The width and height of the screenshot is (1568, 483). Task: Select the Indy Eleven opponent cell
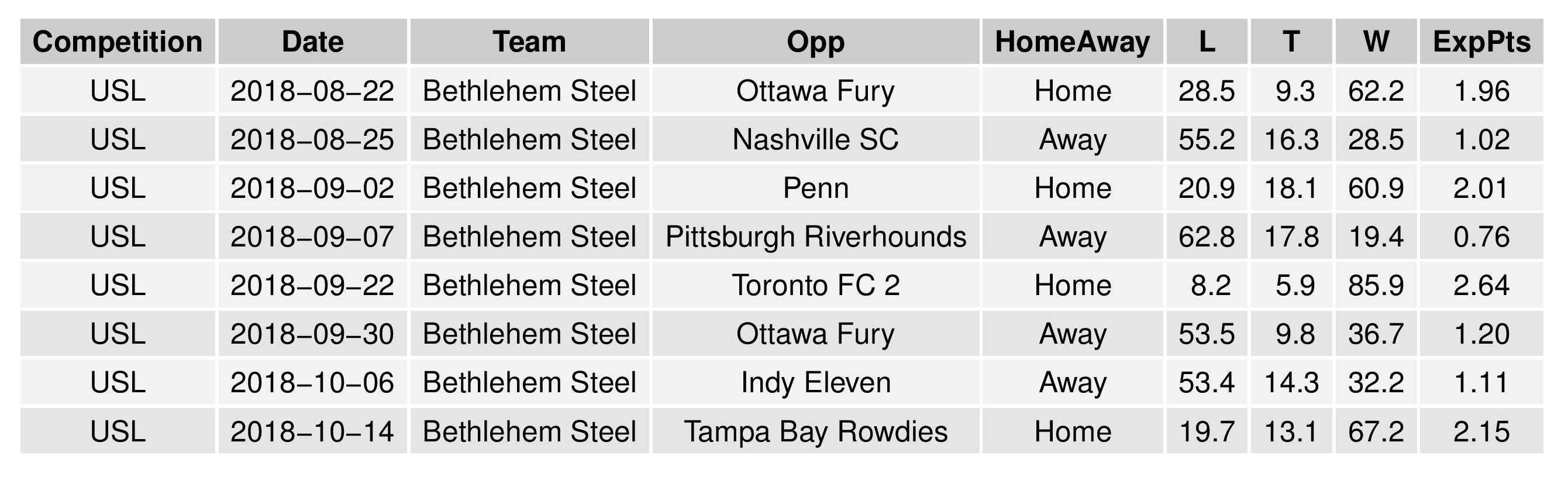[x=815, y=382]
